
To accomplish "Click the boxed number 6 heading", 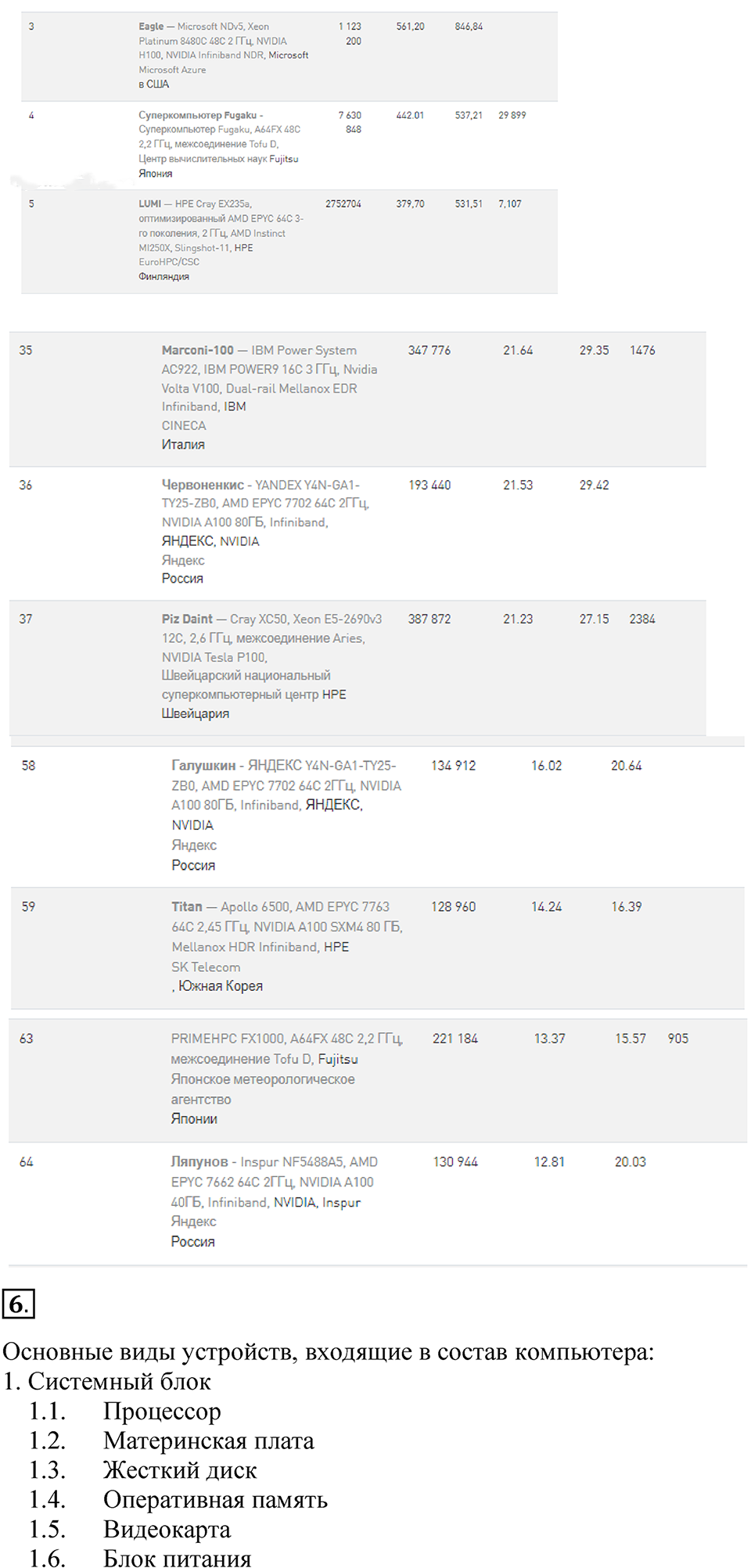I will [18, 1304].
